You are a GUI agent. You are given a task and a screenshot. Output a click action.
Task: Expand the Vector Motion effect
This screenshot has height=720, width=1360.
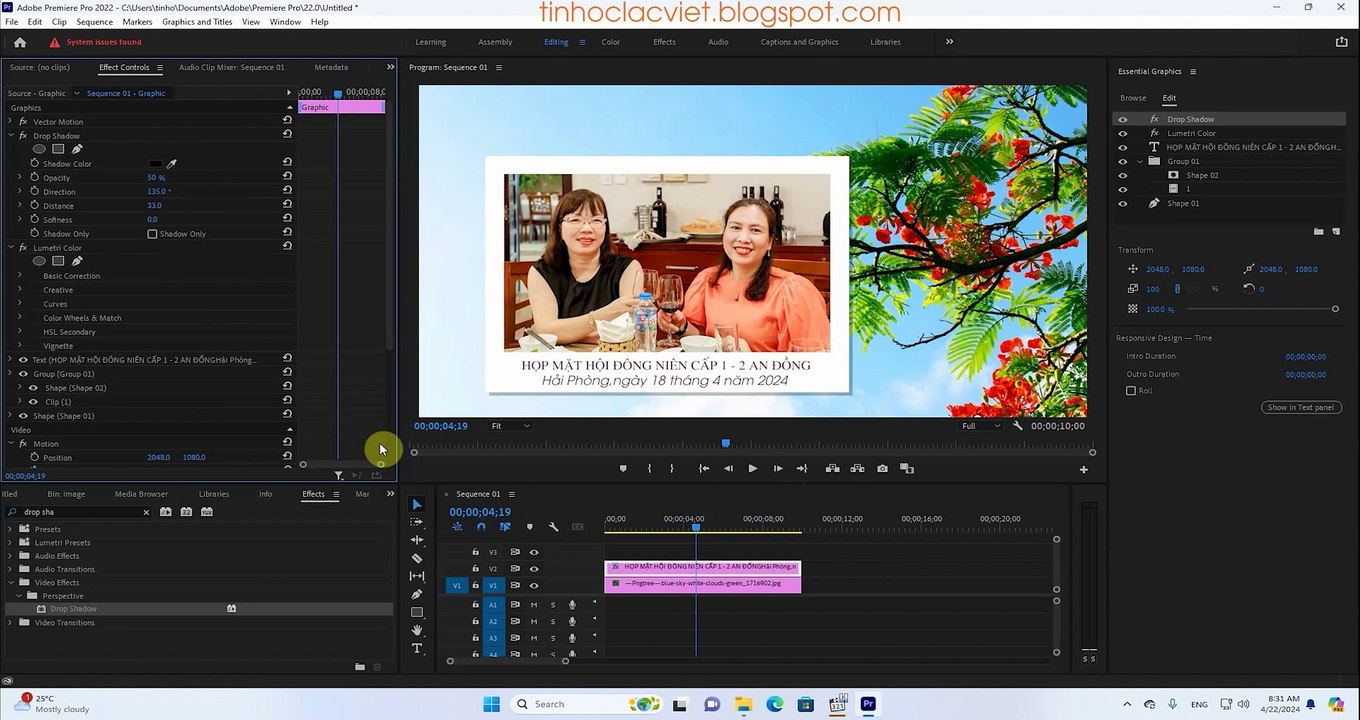tap(11, 122)
